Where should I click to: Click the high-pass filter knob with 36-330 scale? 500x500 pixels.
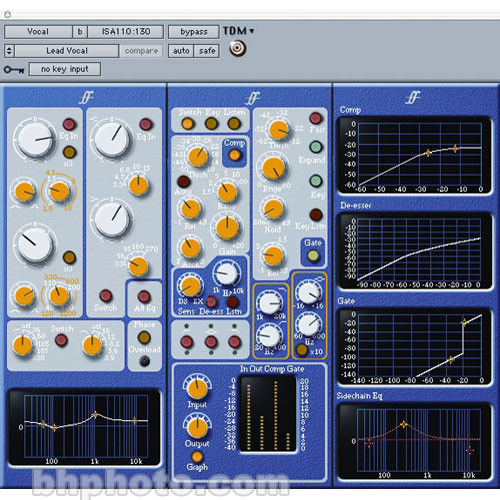point(22,345)
